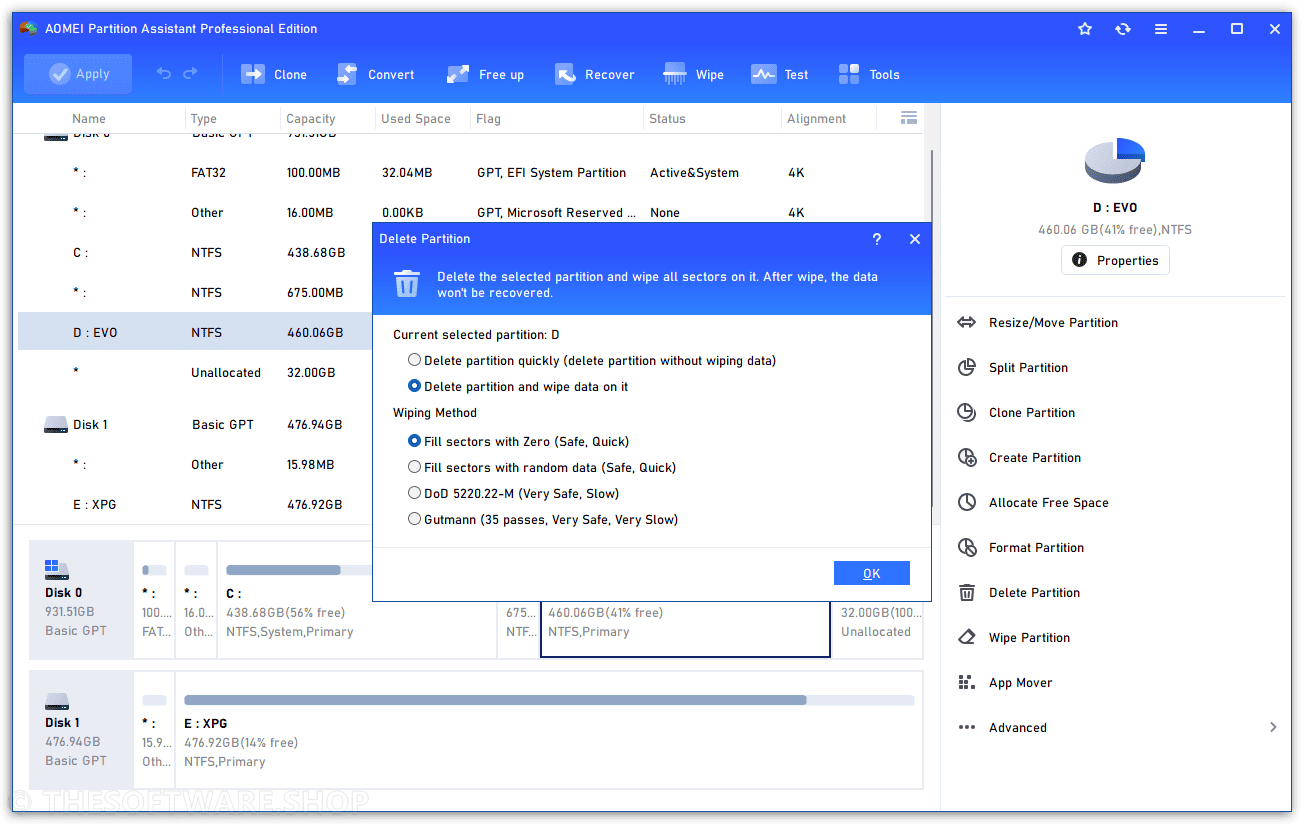Click the column settings list icon

[909, 118]
